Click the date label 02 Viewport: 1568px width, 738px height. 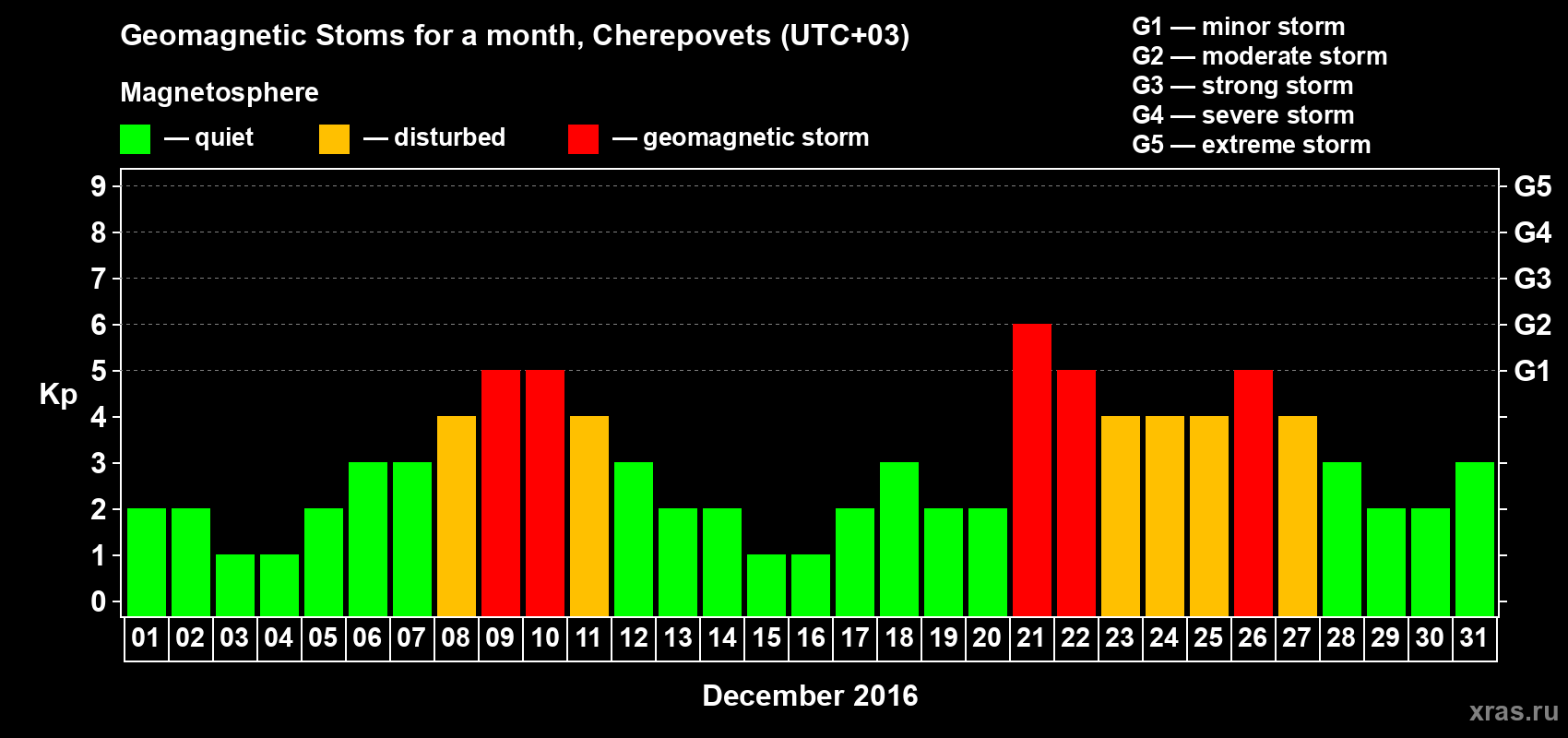(x=190, y=638)
